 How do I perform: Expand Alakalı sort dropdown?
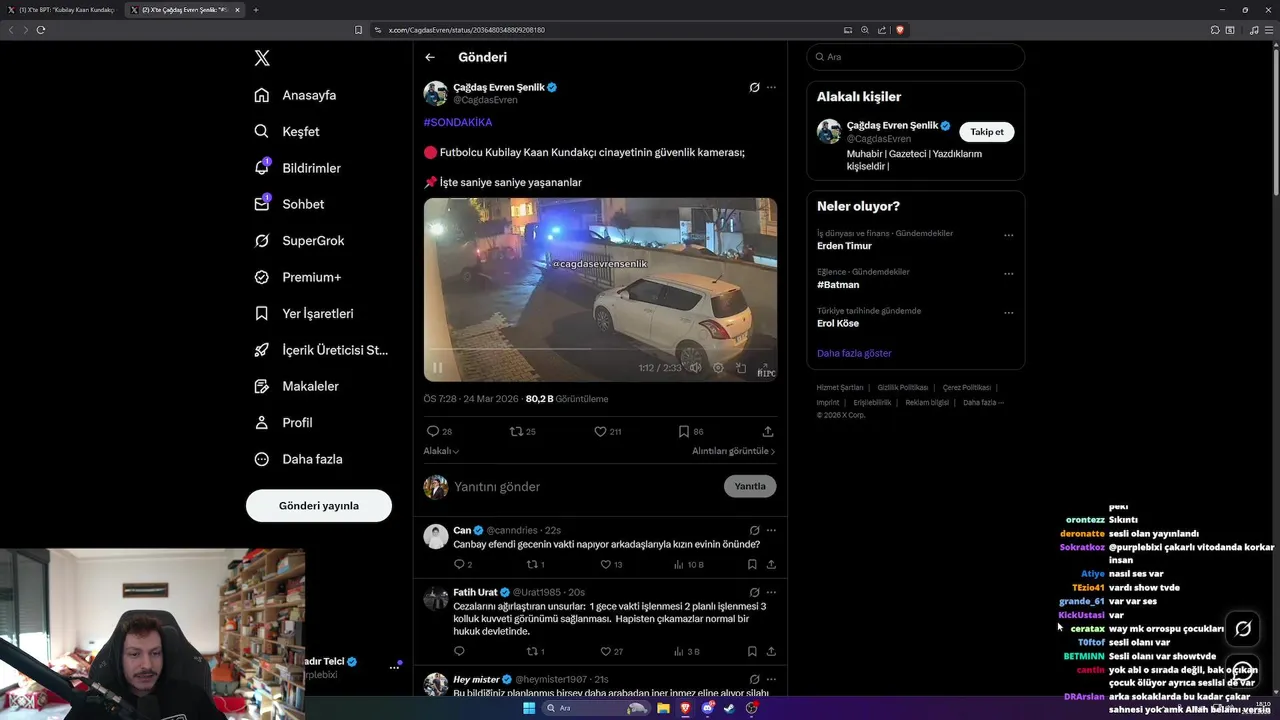pyautogui.click(x=441, y=451)
